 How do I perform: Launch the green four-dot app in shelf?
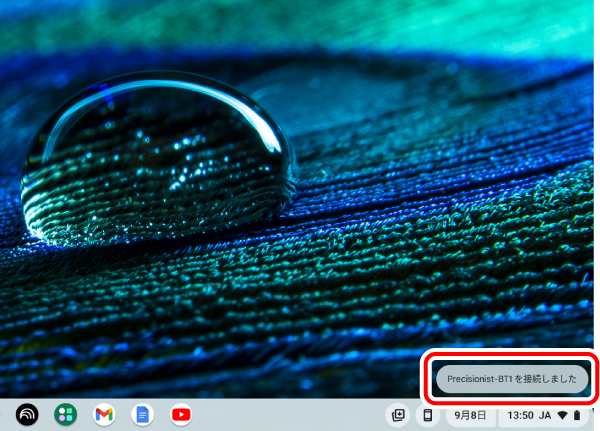(66, 414)
